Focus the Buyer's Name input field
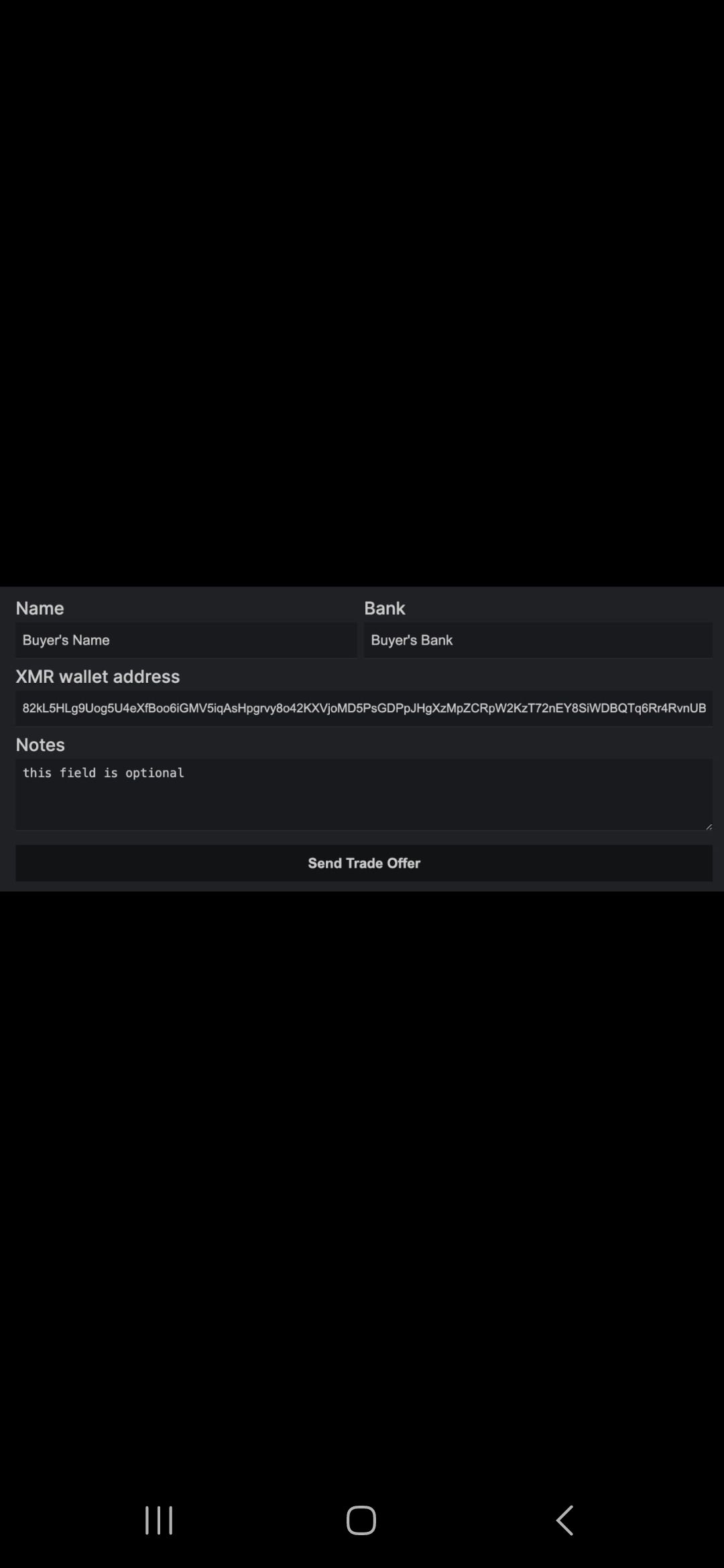Viewport: 724px width, 1568px height. [x=186, y=640]
